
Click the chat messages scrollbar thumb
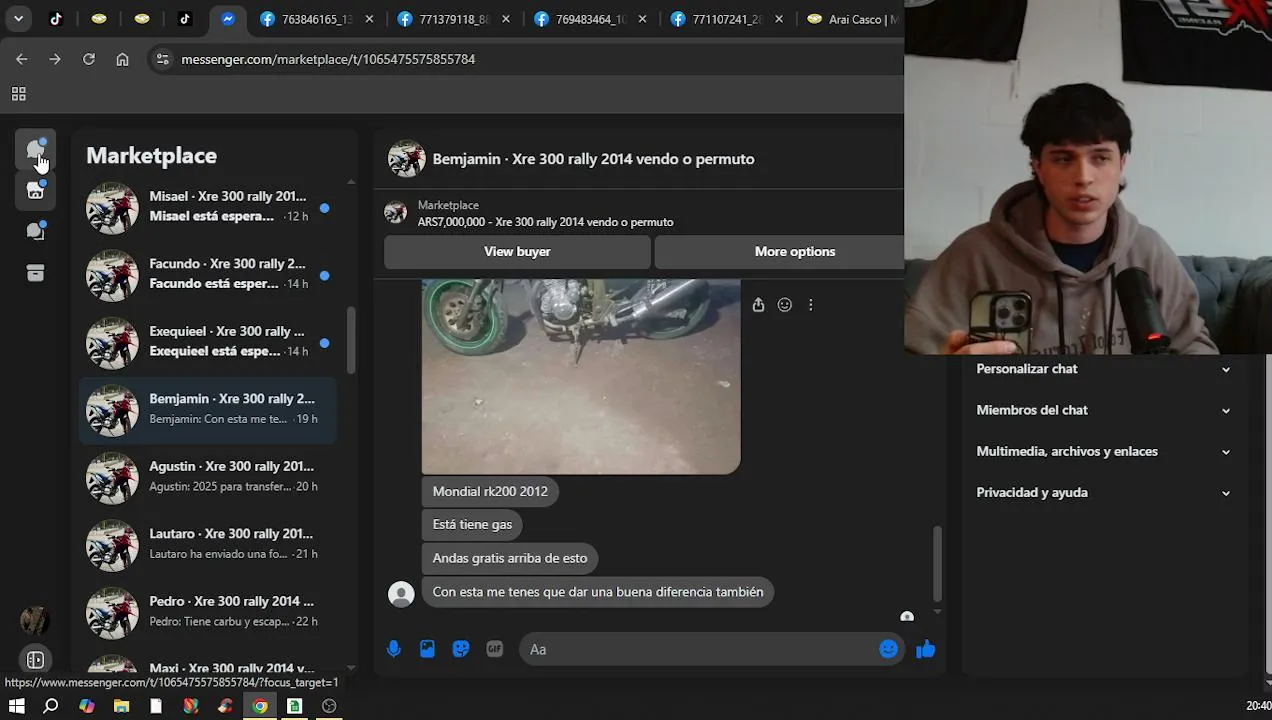[937, 563]
